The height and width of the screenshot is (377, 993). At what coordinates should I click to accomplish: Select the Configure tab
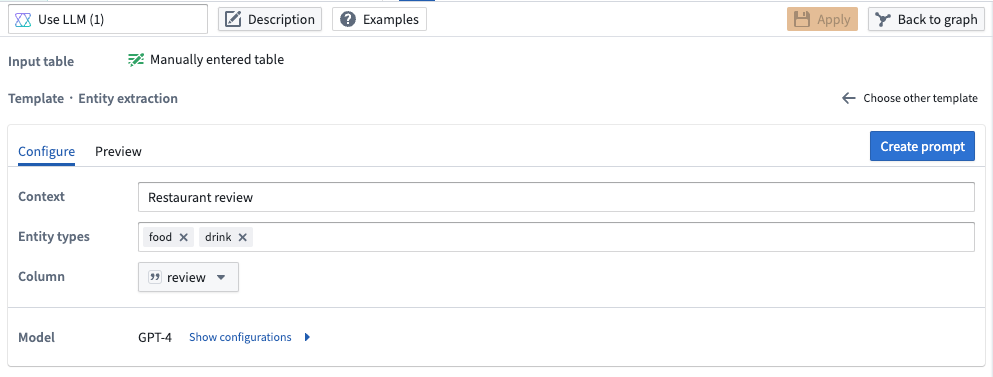(46, 151)
